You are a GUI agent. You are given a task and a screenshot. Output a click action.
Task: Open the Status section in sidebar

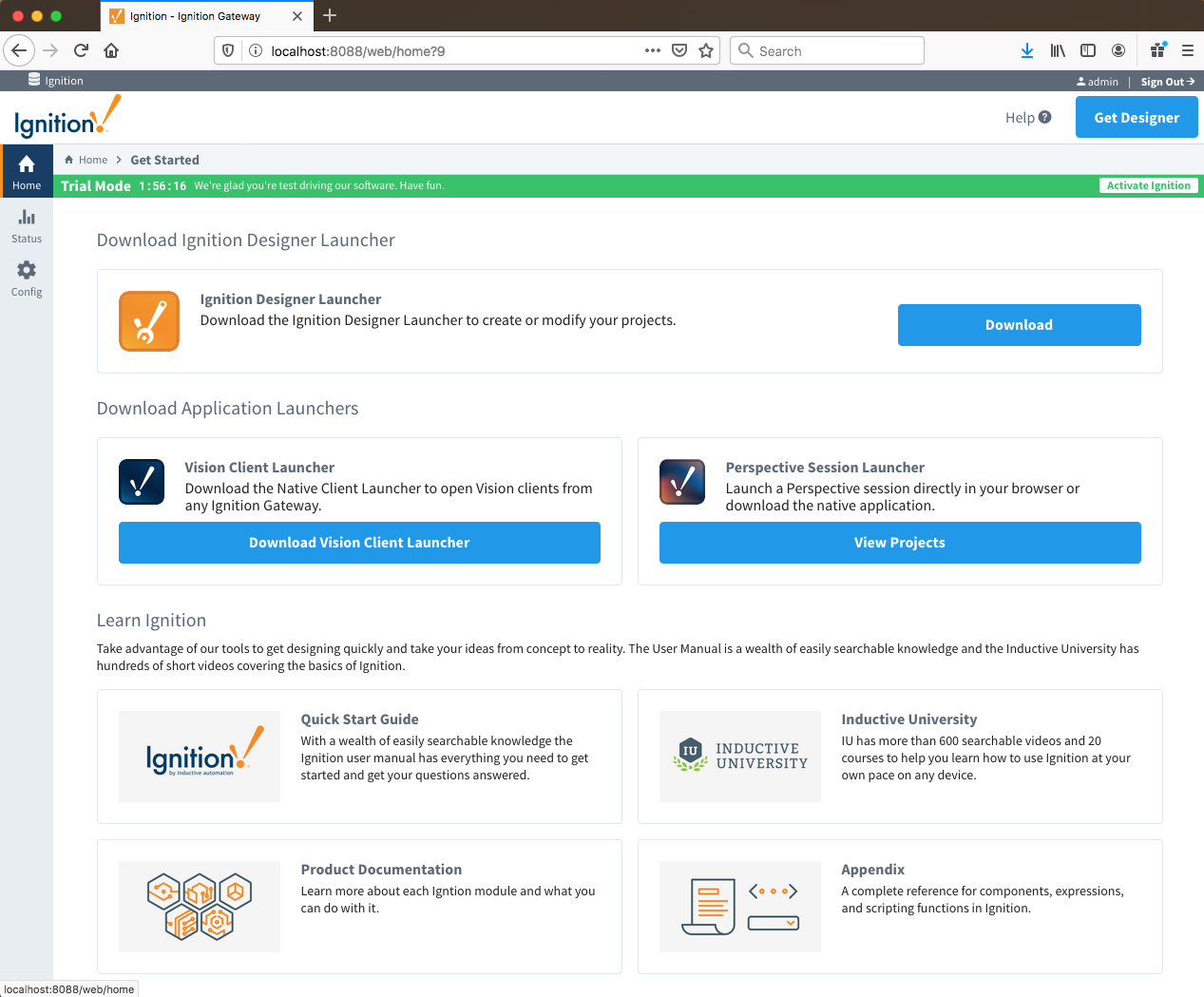point(27,225)
